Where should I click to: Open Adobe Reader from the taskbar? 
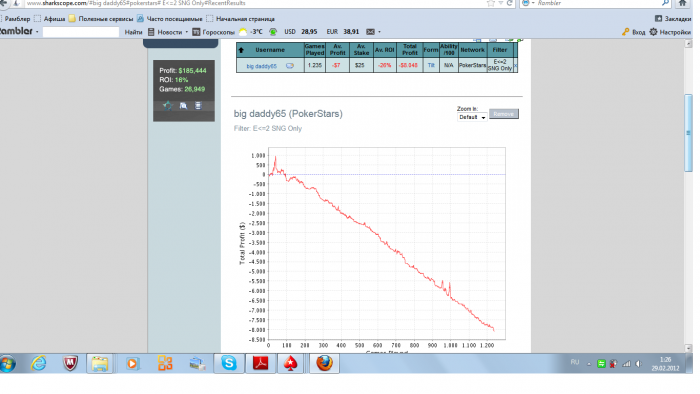[261, 363]
